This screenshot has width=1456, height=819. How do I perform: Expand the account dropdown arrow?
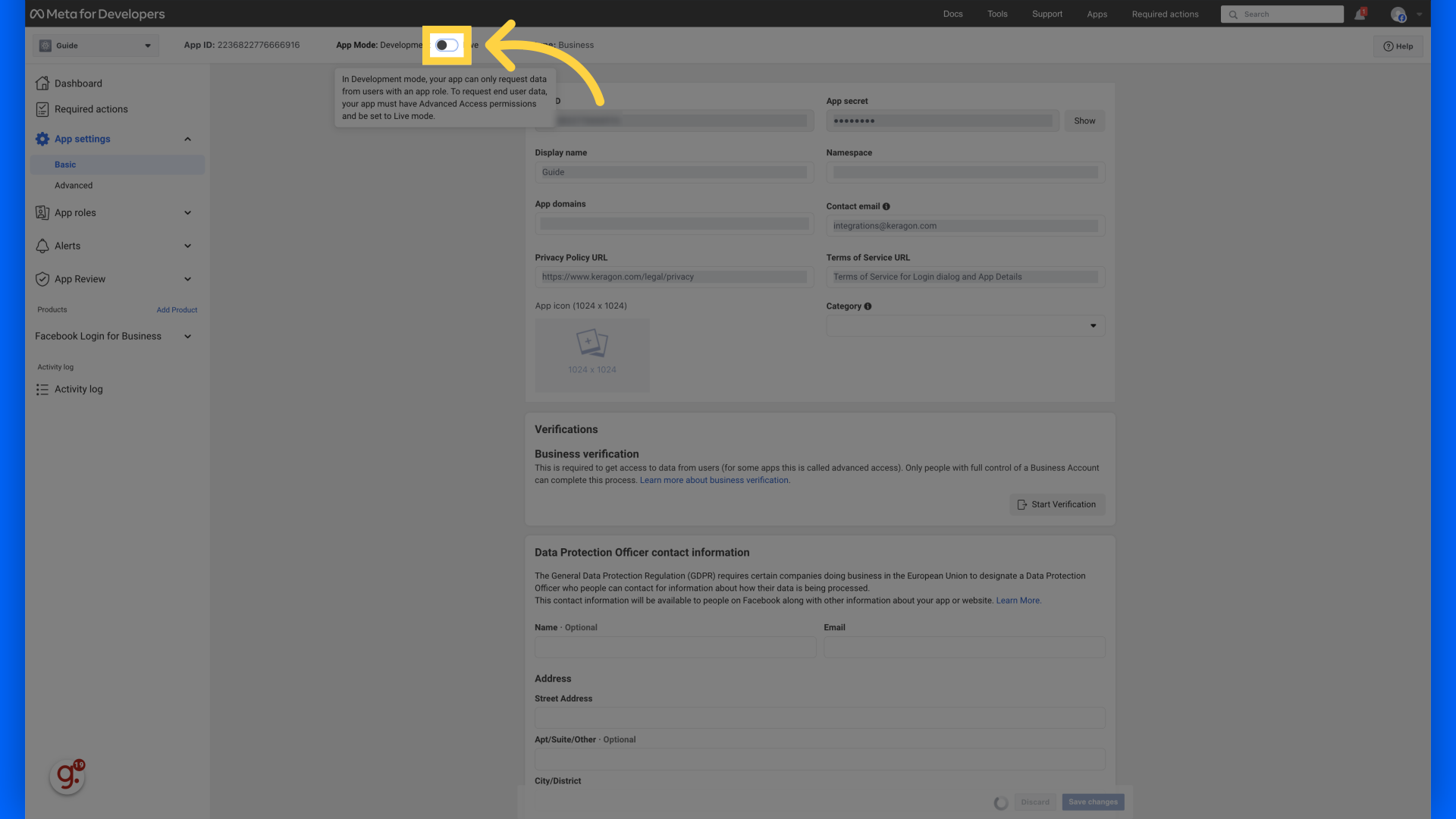tap(1419, 14)
